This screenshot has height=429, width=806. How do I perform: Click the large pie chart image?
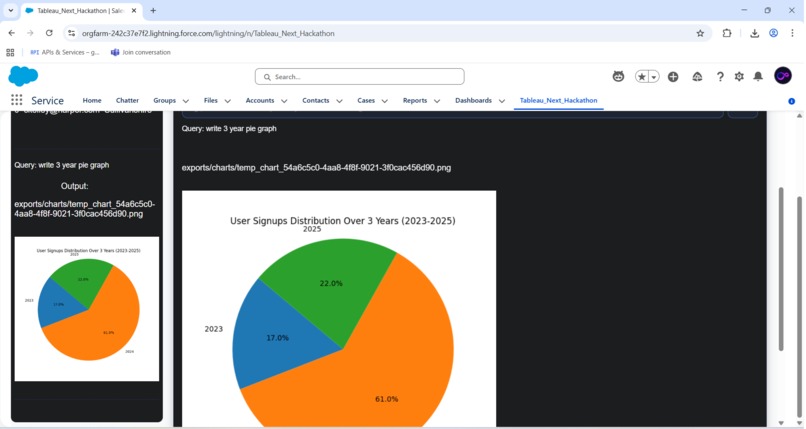click(339, 308)
